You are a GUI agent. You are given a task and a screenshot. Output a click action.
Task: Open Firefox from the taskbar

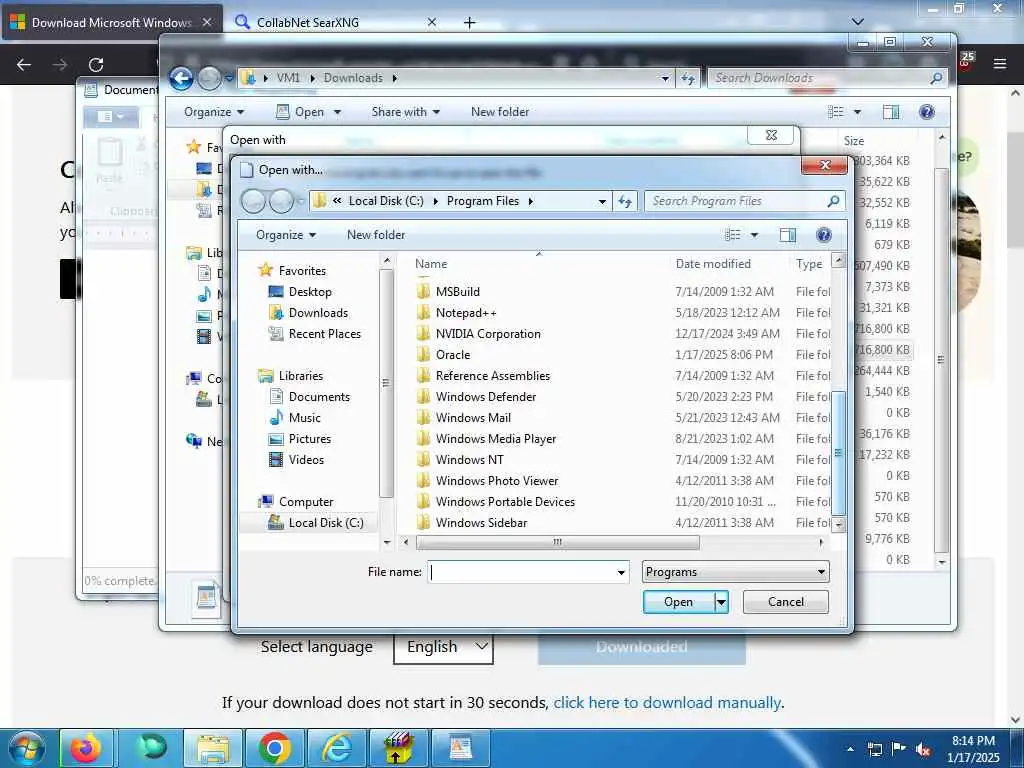tap(87, 748)
